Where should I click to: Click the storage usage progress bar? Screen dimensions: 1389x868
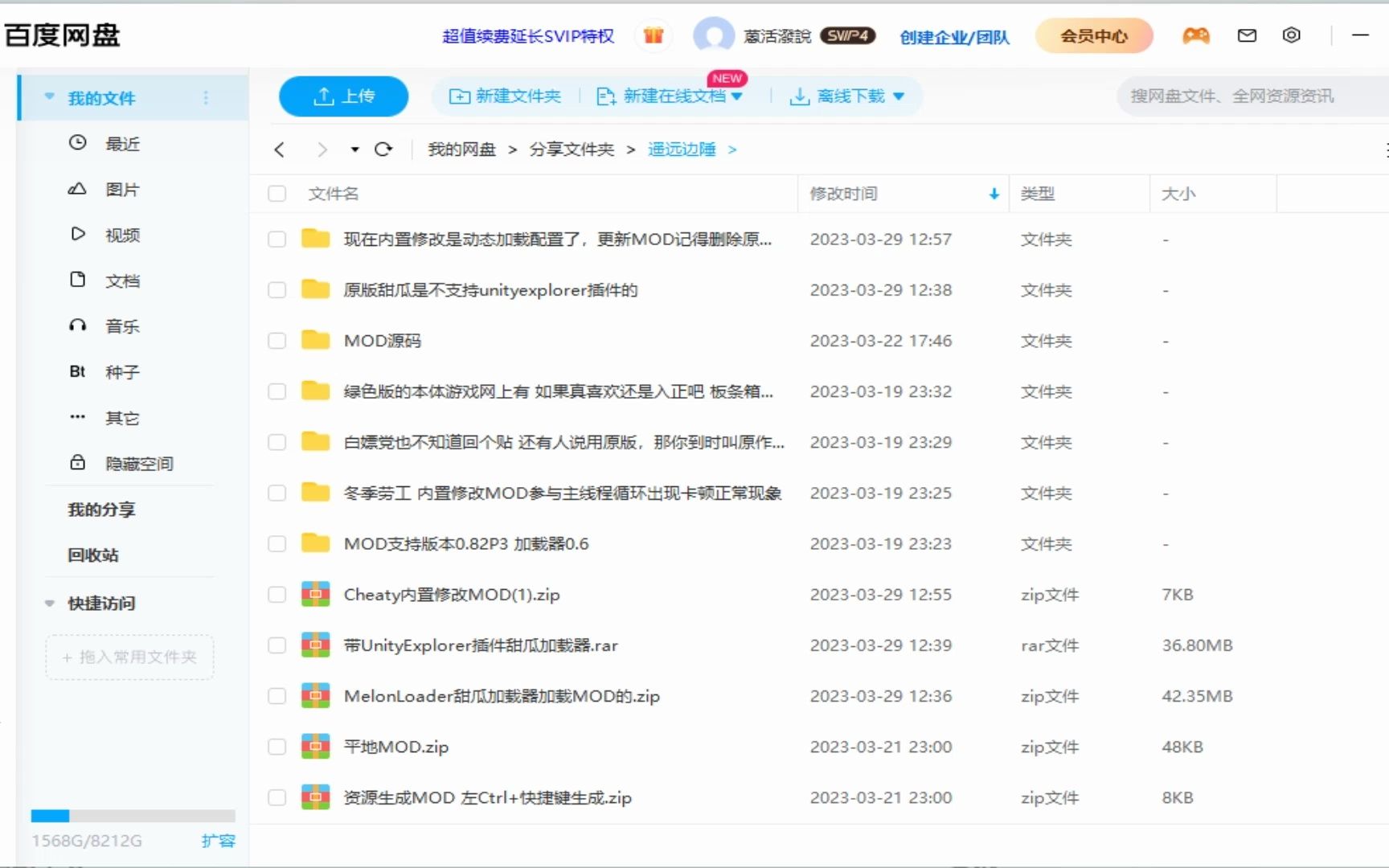coord(133,816)
